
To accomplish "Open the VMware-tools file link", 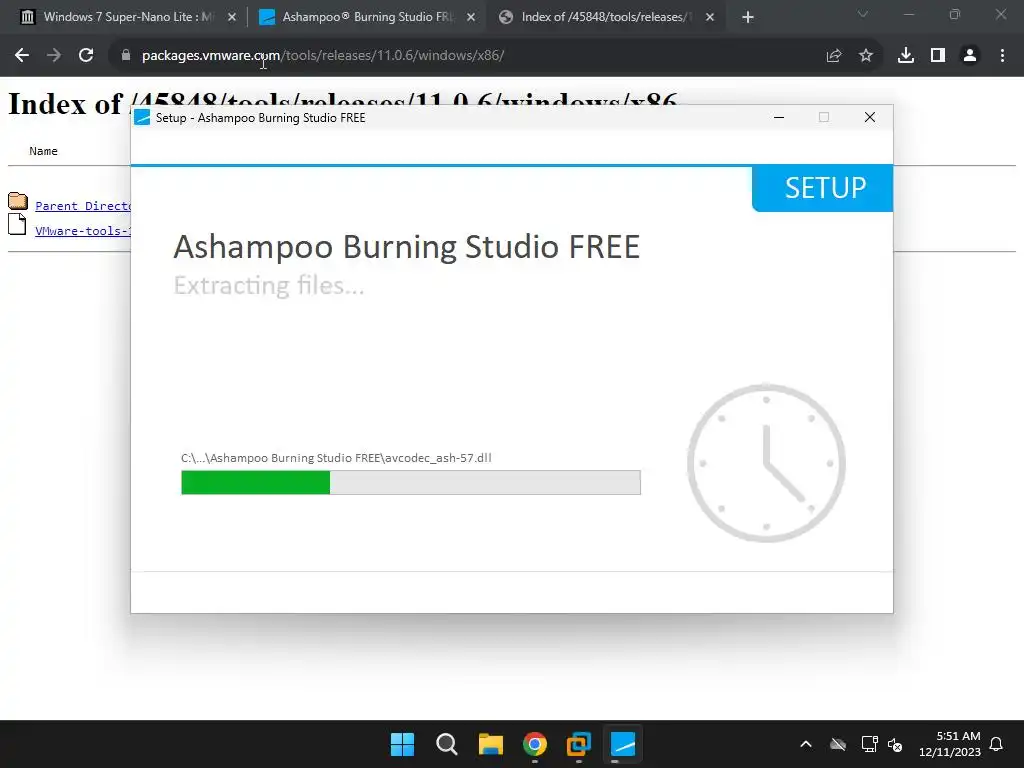I will pyautogui.click(x=83, y=231).
